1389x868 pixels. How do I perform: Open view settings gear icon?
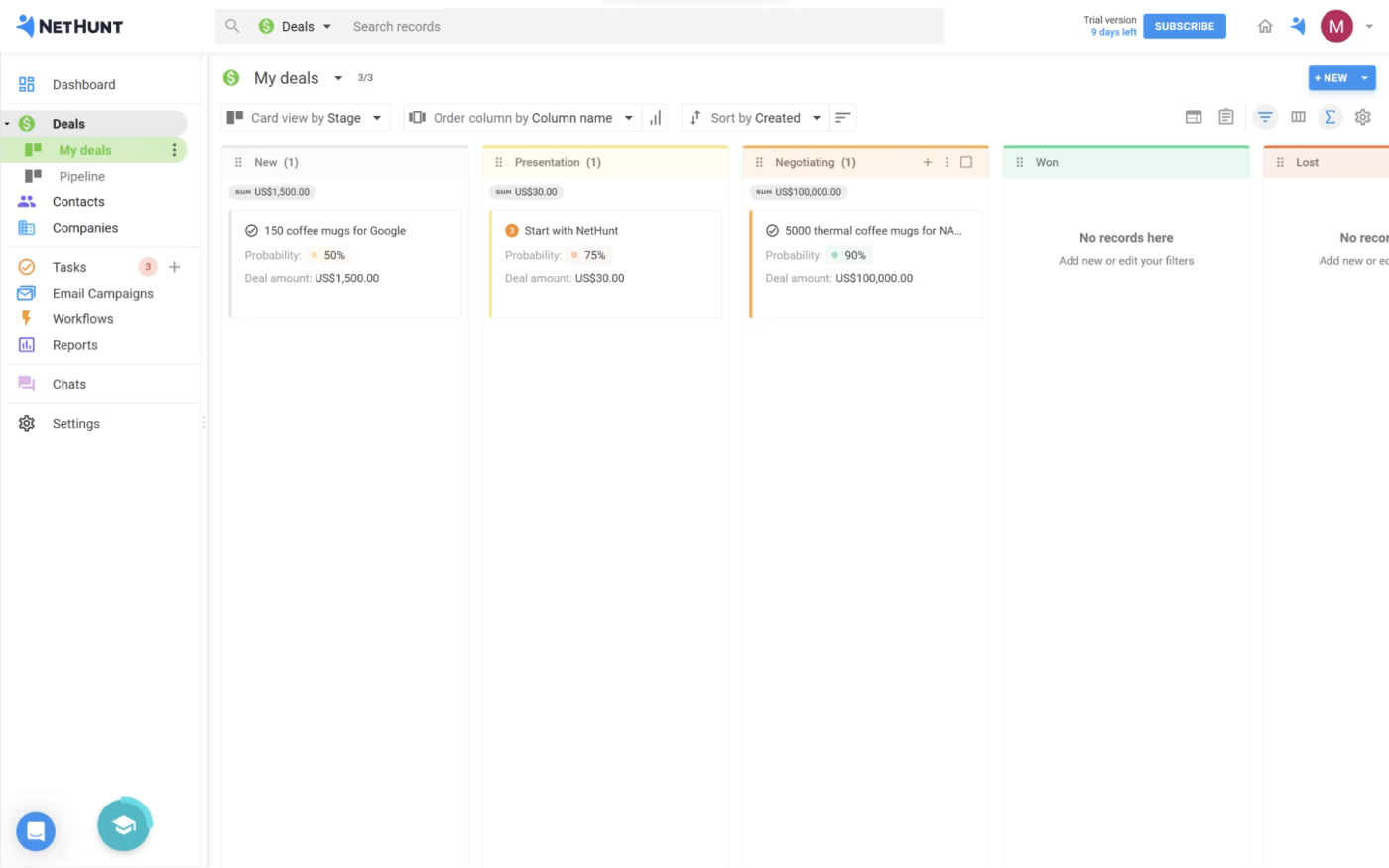1363,117
